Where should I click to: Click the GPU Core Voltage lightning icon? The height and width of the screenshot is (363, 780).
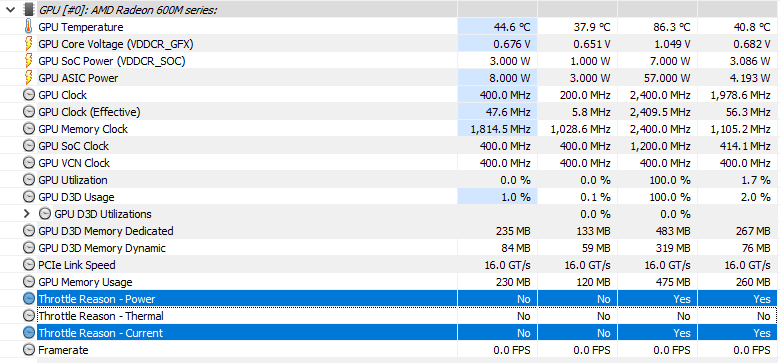pyautogui.click(x=29, y=44)
